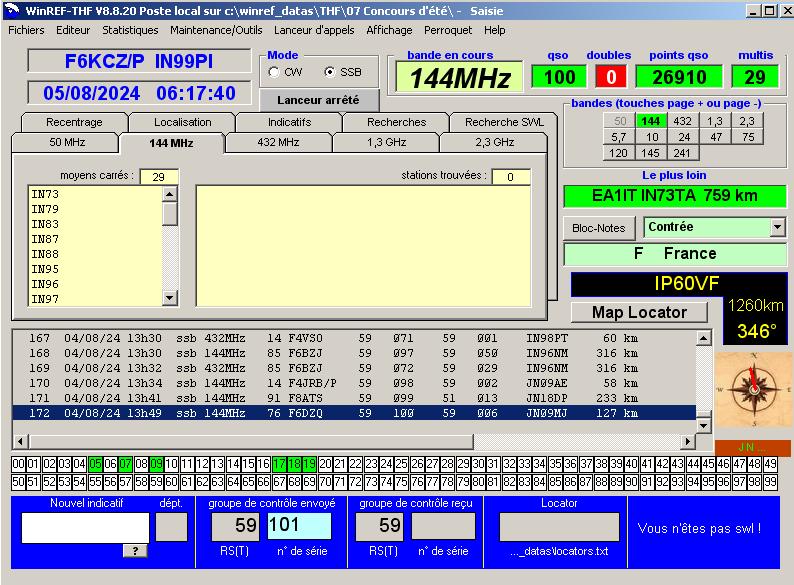Image resolution: width=794 pixels, height=585 pixels.
Task: Click the sent serial number field 101
Action: (299, 526)
